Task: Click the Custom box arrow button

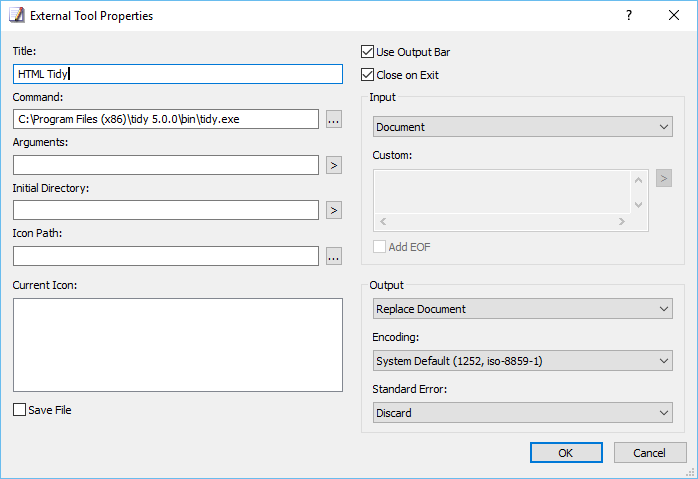Action: point(664,179)
